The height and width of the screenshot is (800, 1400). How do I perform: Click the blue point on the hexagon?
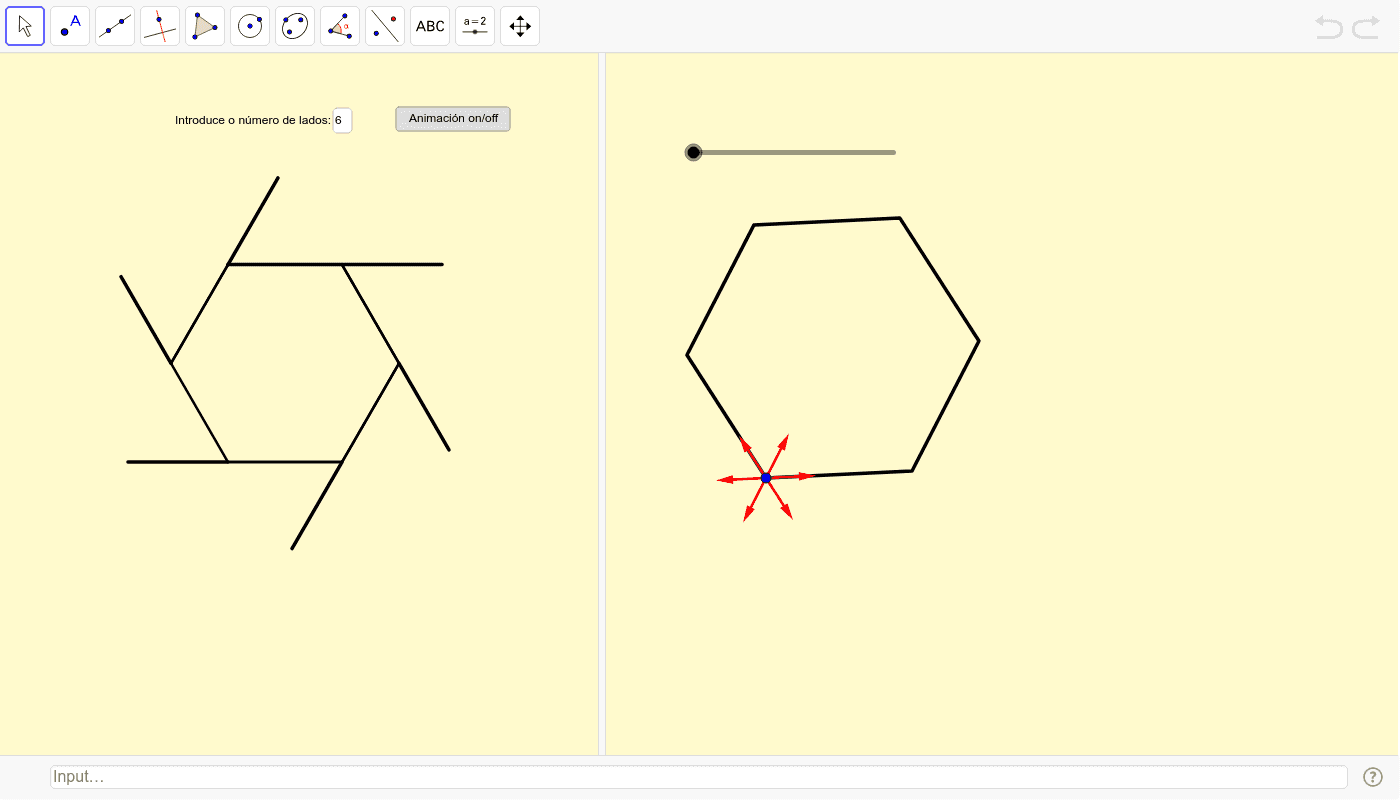pyautogui.click(x=766, y=478)
